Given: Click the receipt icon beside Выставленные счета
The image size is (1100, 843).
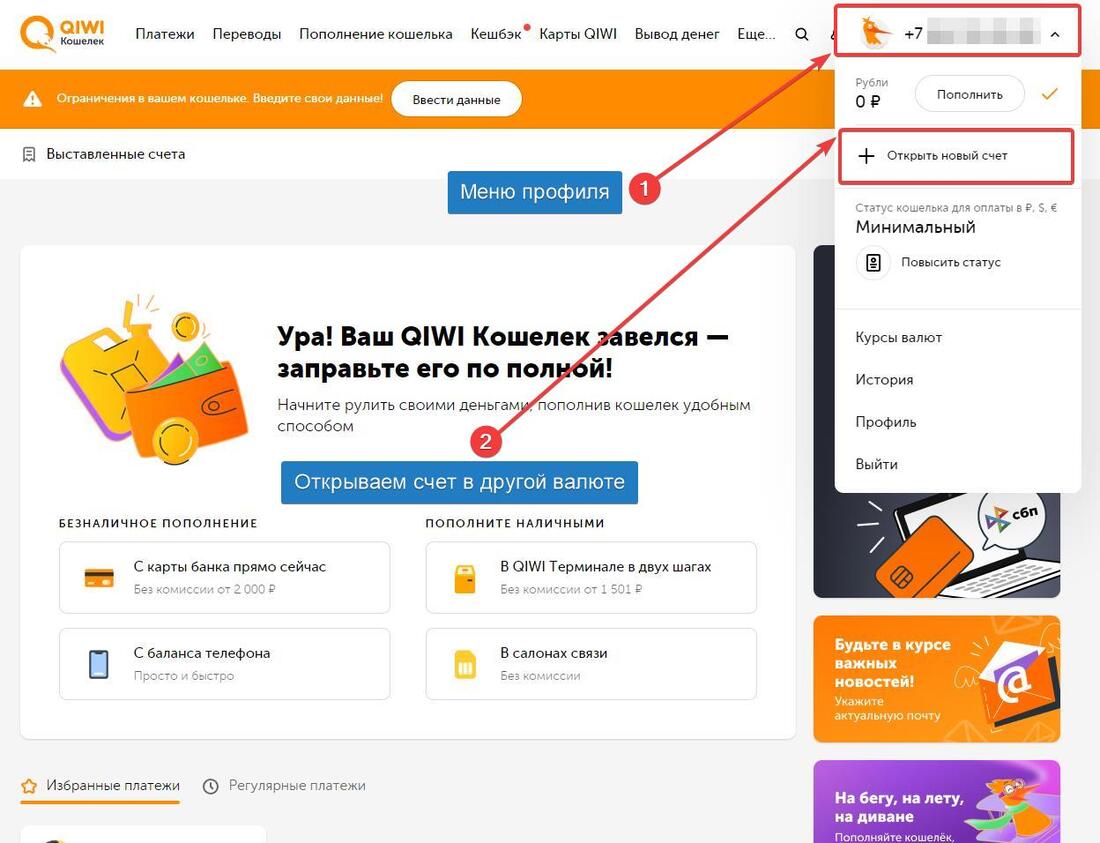Looking at the screenshot, I should click(29, 154).
